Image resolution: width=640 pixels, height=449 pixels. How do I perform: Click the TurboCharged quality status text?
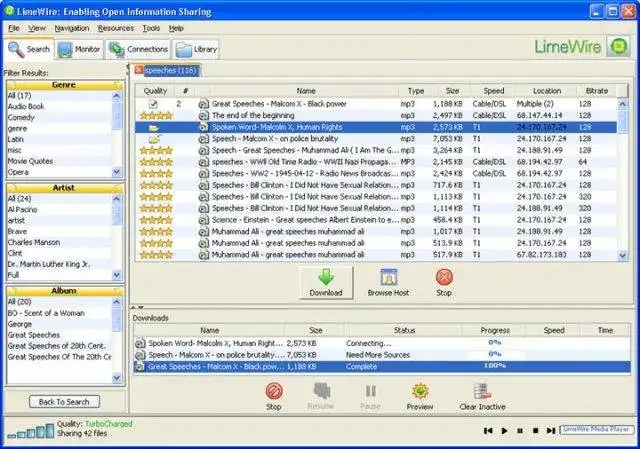(109, 424)
